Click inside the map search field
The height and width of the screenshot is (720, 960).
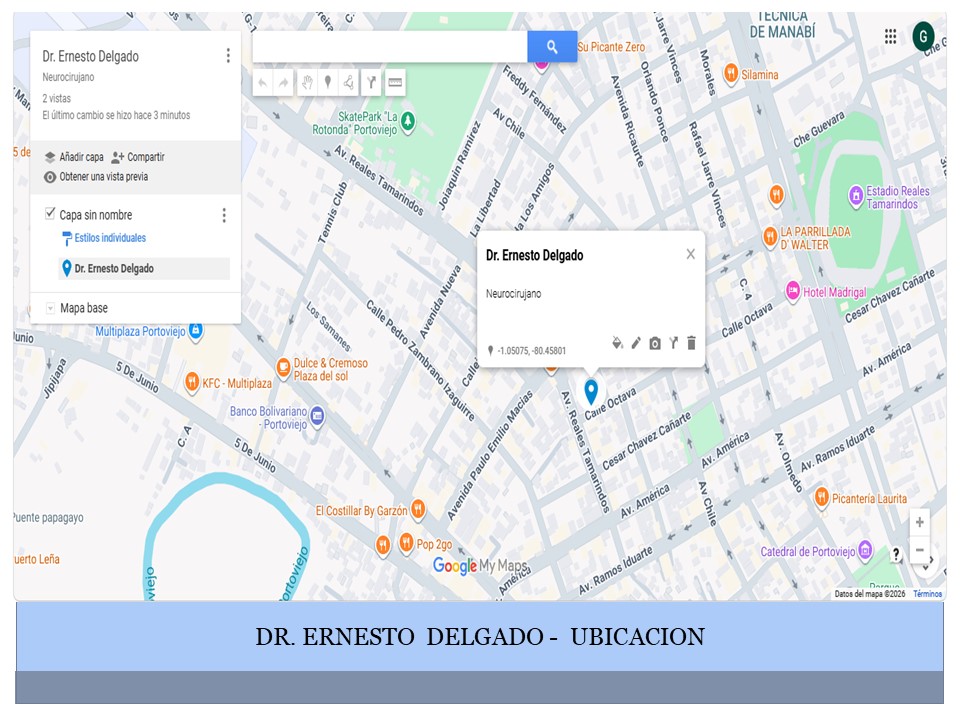[390, 47]
